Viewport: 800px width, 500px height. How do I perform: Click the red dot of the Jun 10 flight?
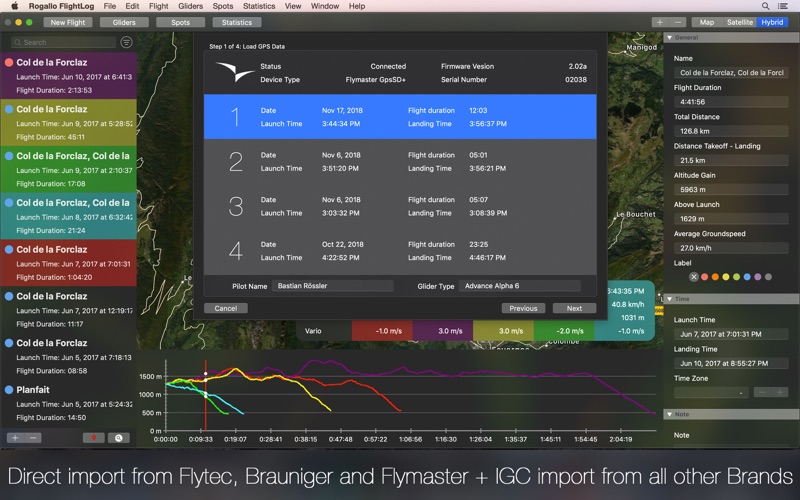(x=9, y=62)
